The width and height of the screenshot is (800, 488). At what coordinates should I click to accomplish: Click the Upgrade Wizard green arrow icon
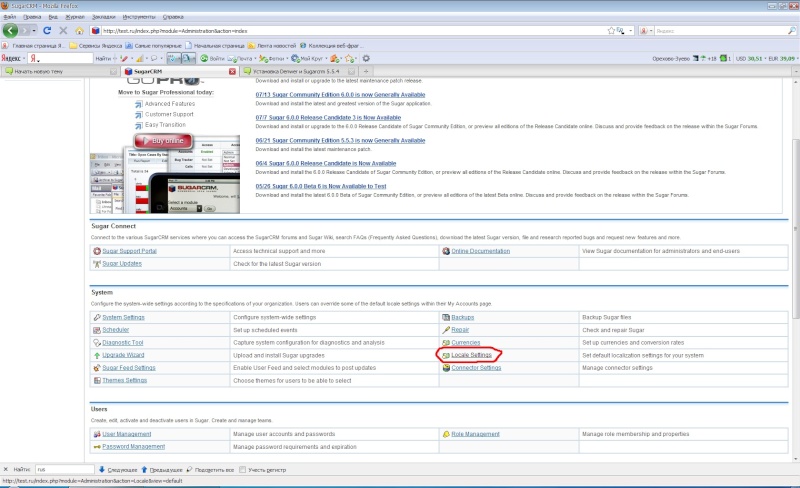[97, 355]
